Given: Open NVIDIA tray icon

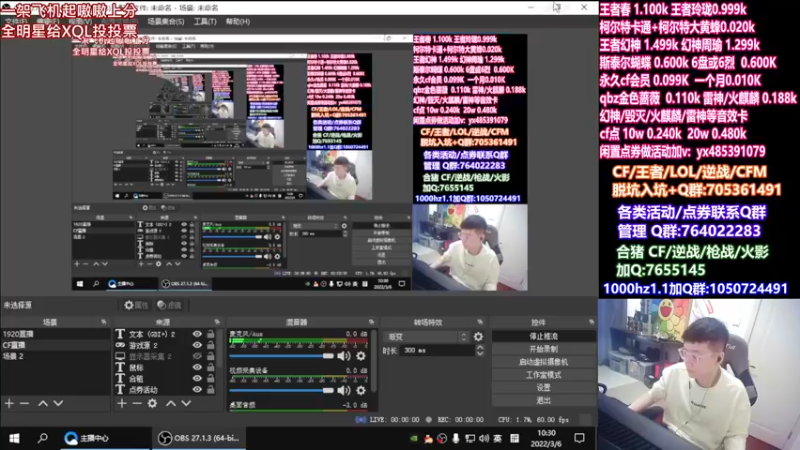Looking at the screenshot, I should 414,438.
